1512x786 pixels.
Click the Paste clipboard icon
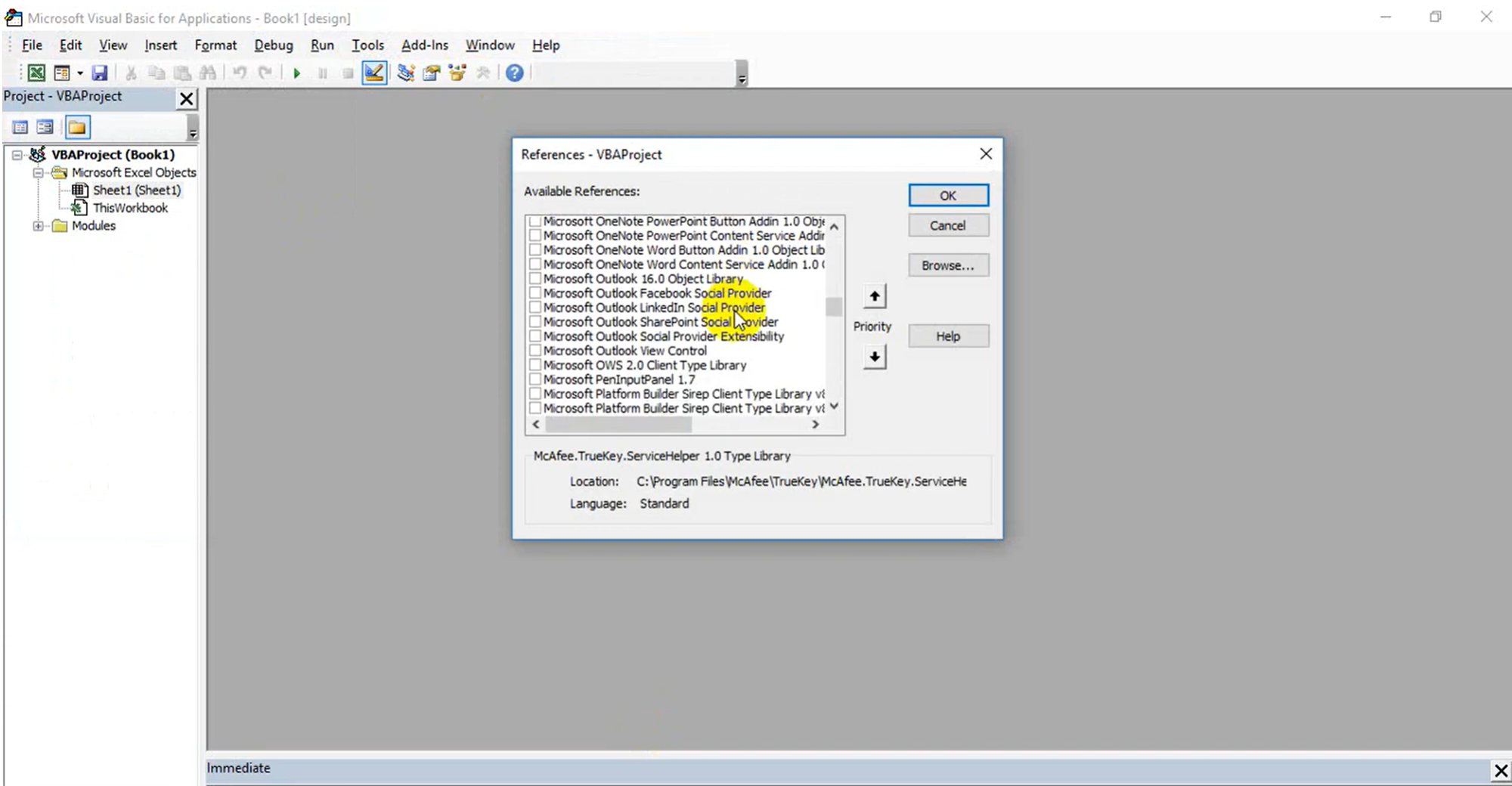tap(182, 73)
